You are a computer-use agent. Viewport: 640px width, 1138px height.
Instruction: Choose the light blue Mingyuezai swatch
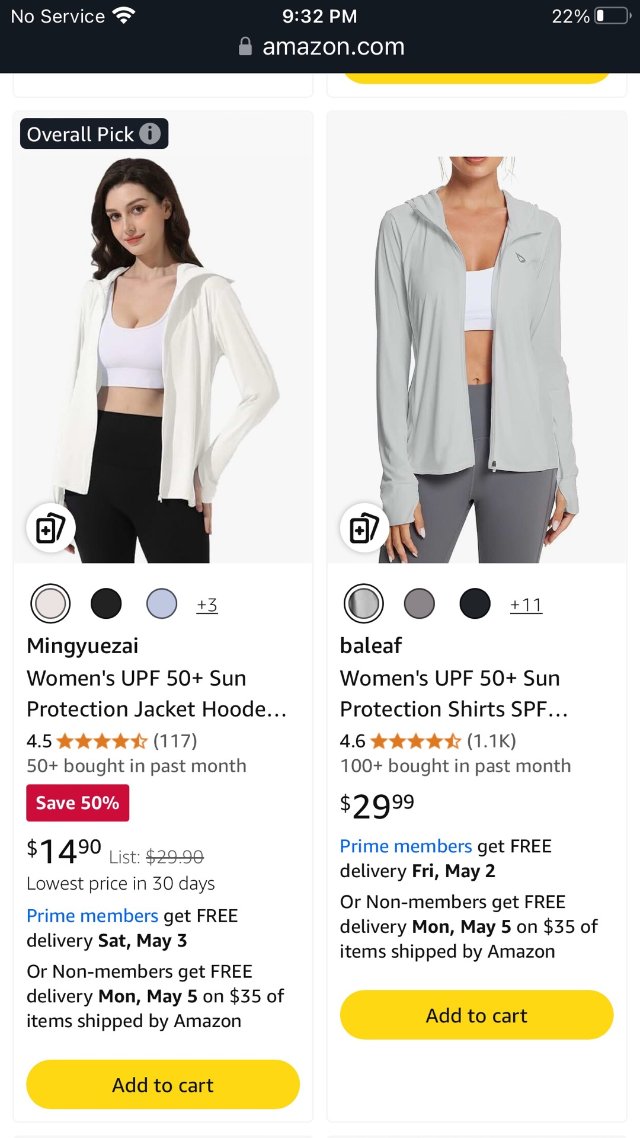click(162, 603)
